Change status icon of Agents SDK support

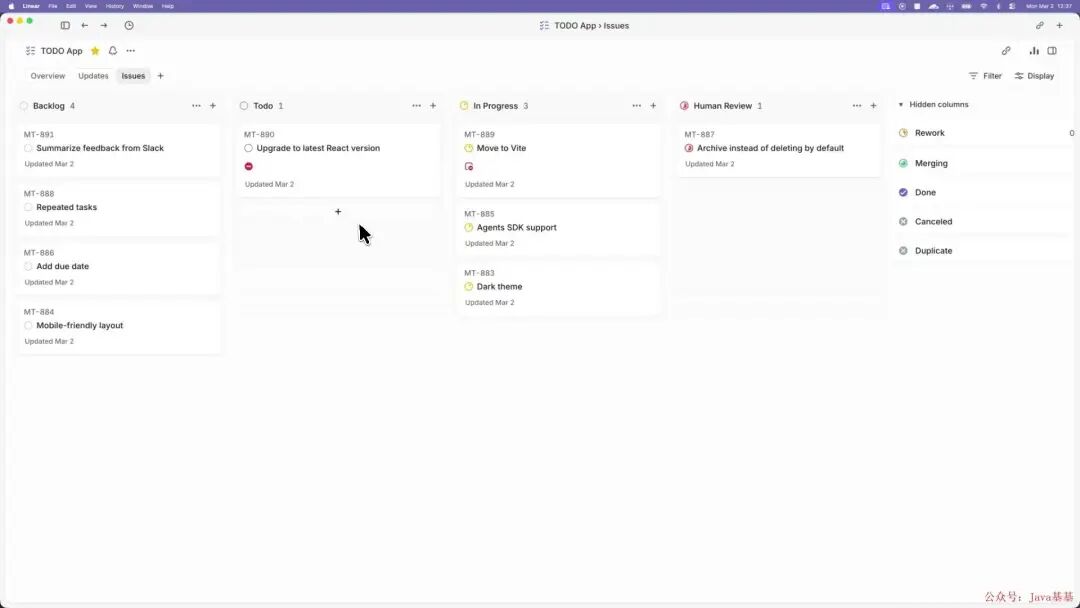(469, 227)
